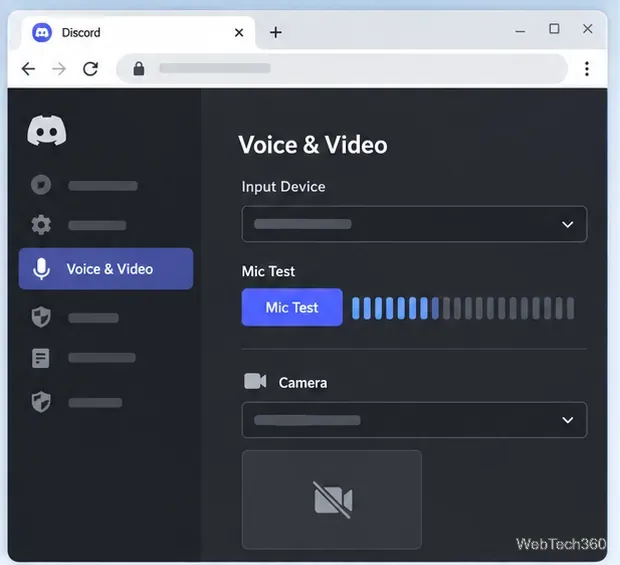Click the disabled camera preview box
The width and height of the screenshot is (620, 565).
[x=332, y=500]
